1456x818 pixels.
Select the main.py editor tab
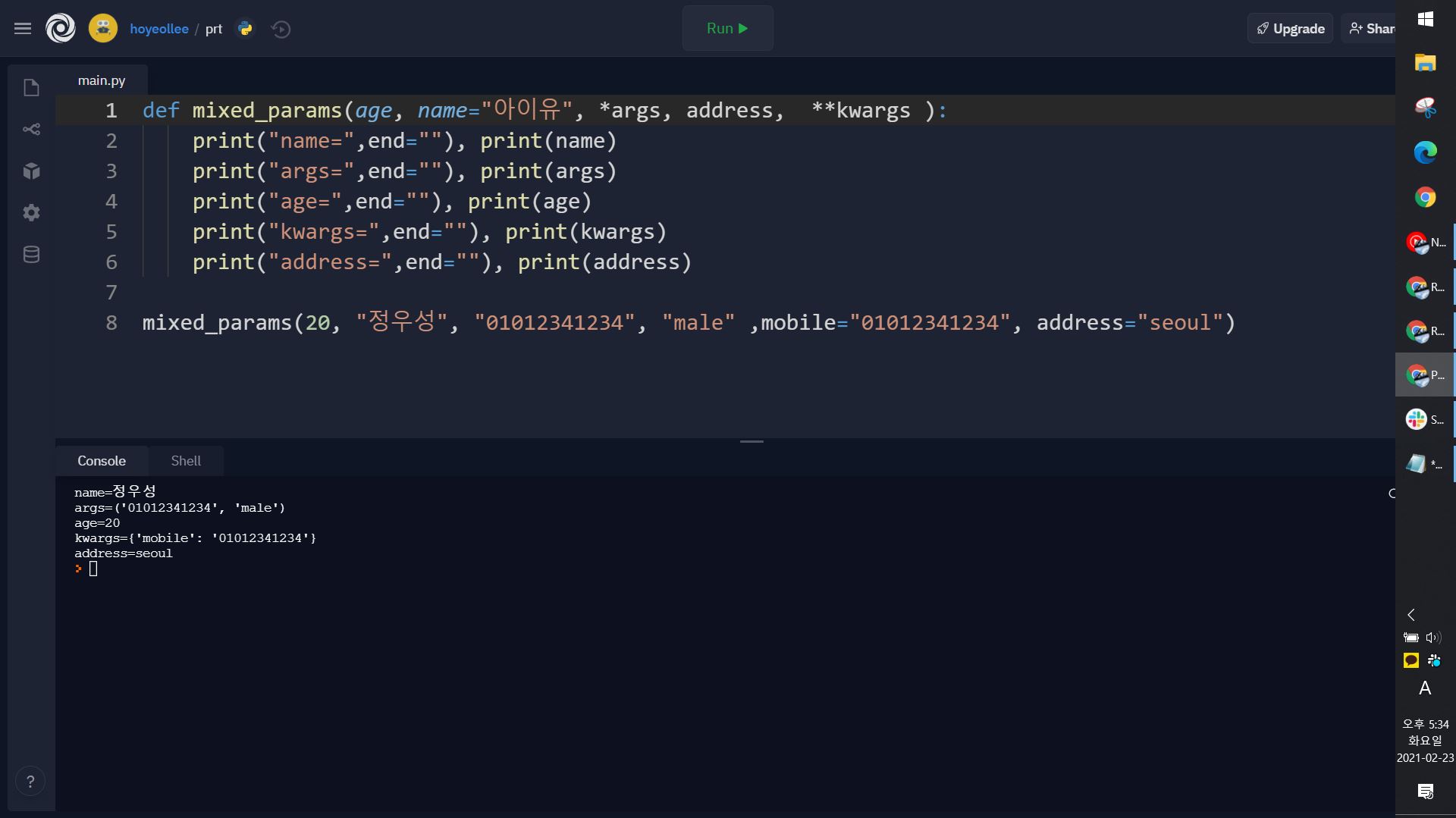[x=102, y=80]
